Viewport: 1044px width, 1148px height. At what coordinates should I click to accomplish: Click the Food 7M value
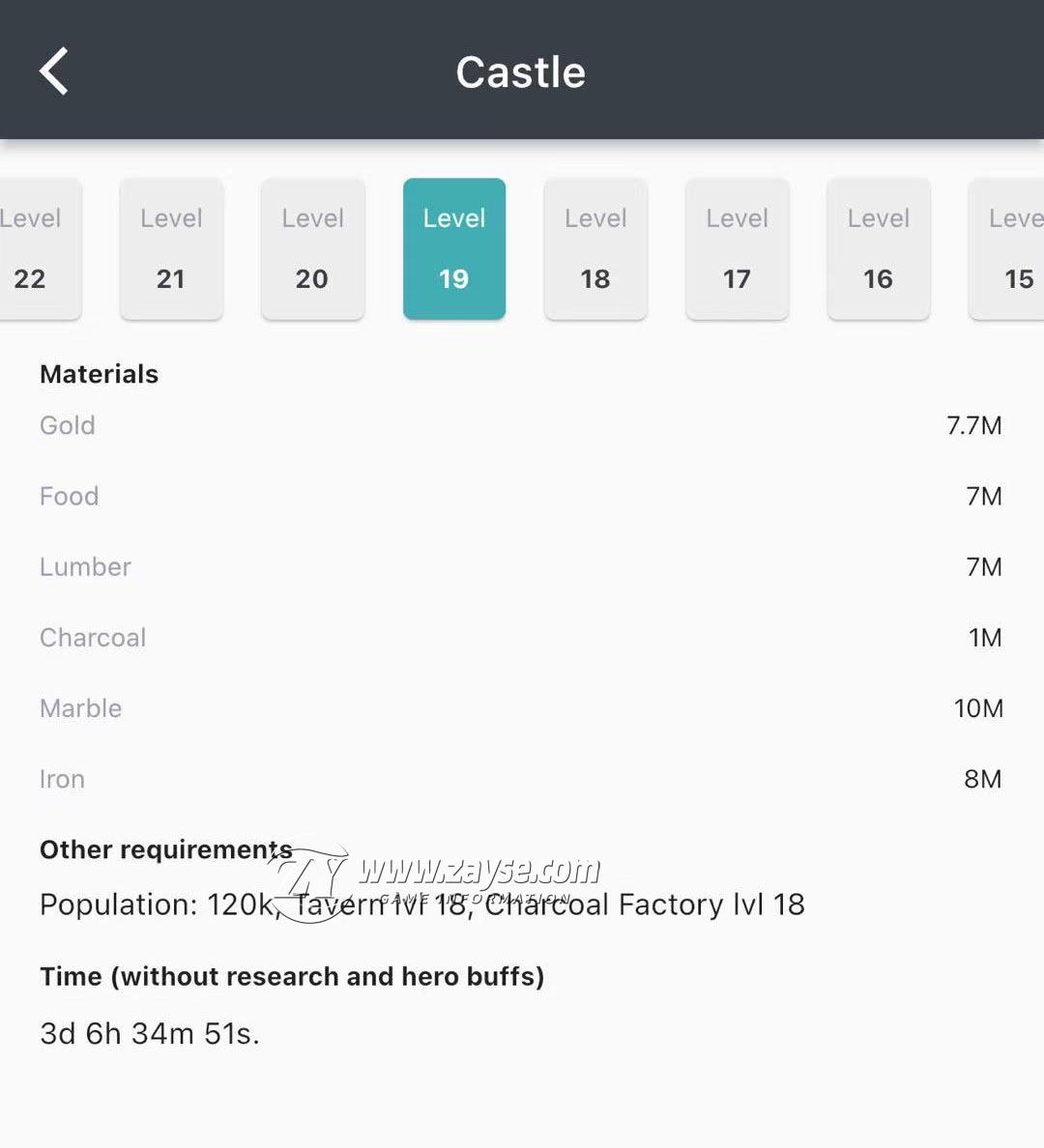pyautogui.click(x=984, y=497)
